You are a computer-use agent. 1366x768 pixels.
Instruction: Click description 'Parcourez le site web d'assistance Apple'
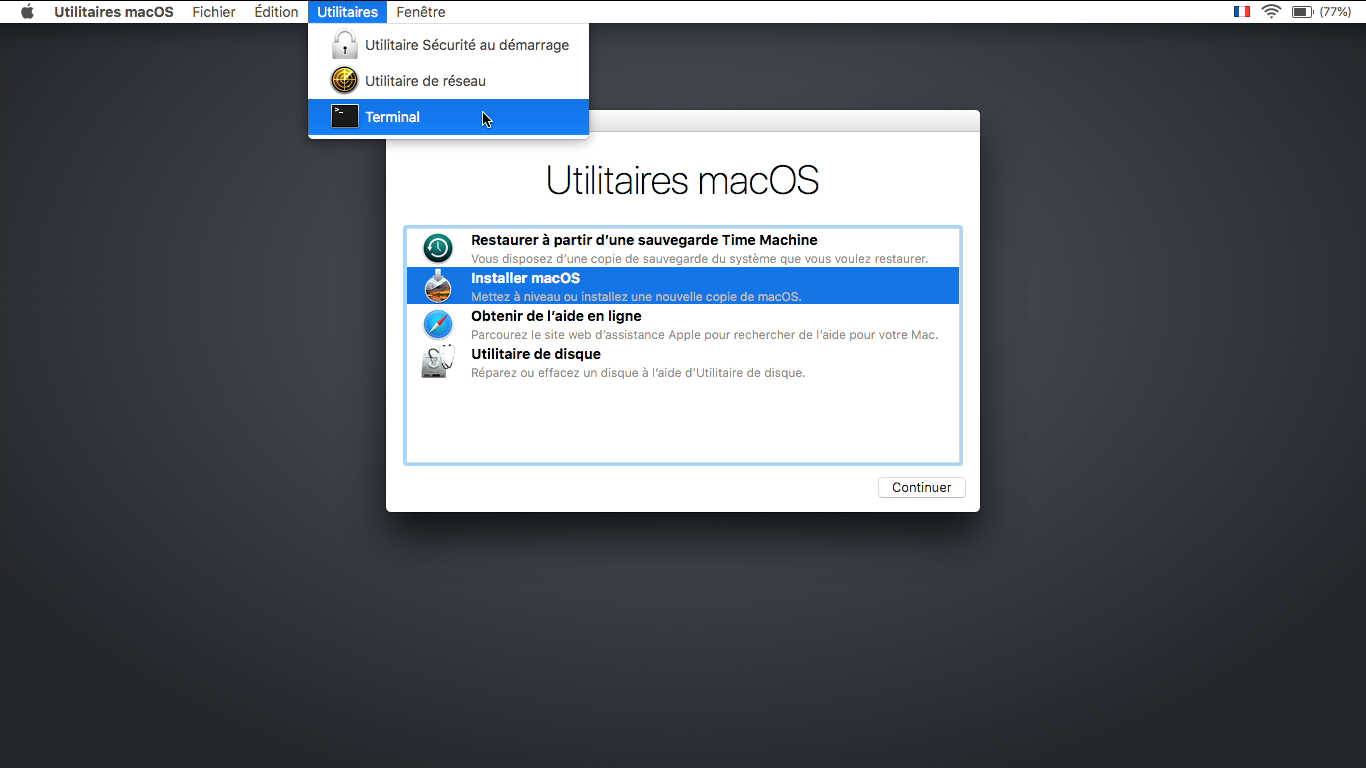[x=704, y=335]
